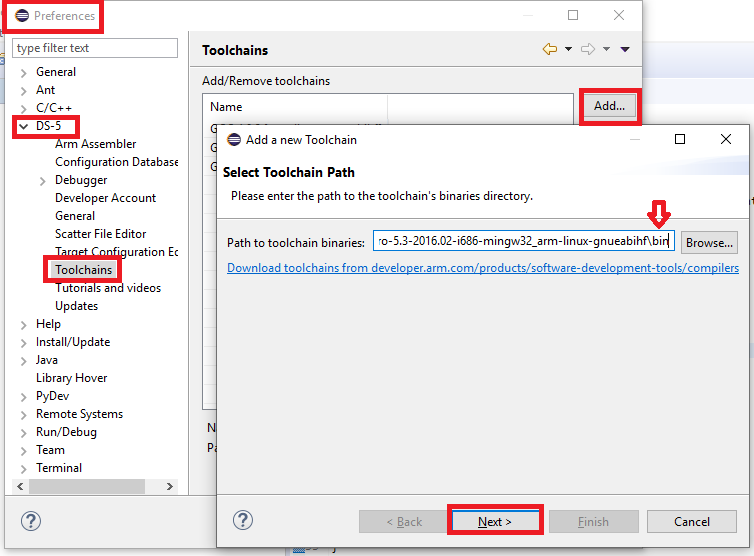Expand the Team preferences node
Viewport: 754px width, 556px height.
click(x=24, y=451)
